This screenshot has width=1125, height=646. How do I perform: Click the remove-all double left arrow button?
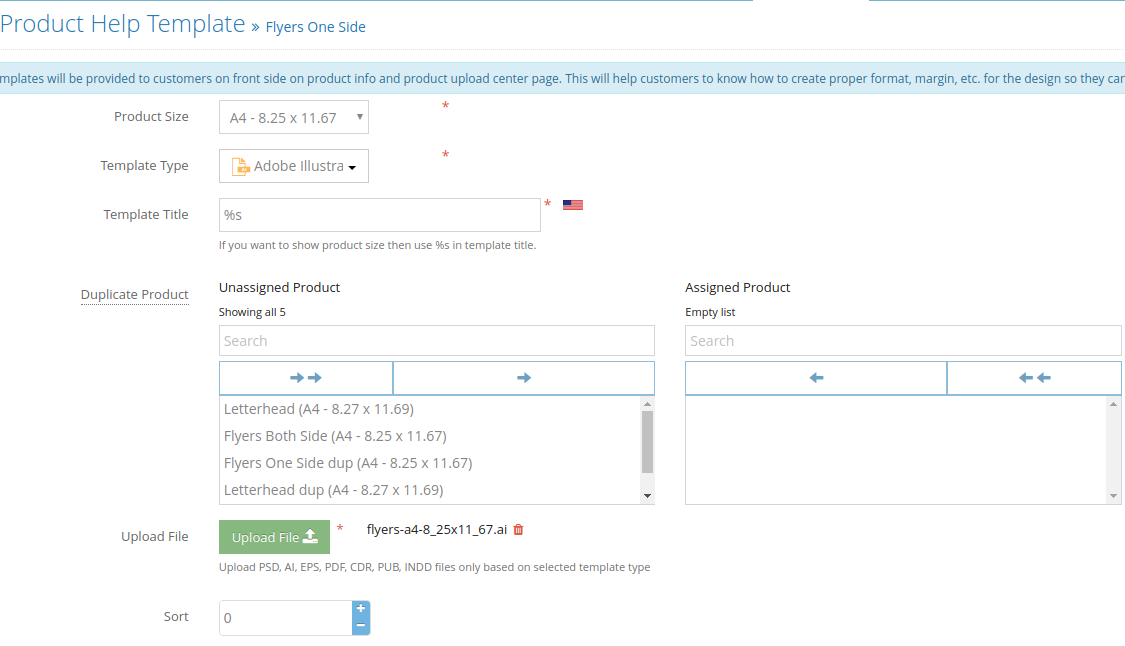pyautogui.click(x=1034, y=378)
